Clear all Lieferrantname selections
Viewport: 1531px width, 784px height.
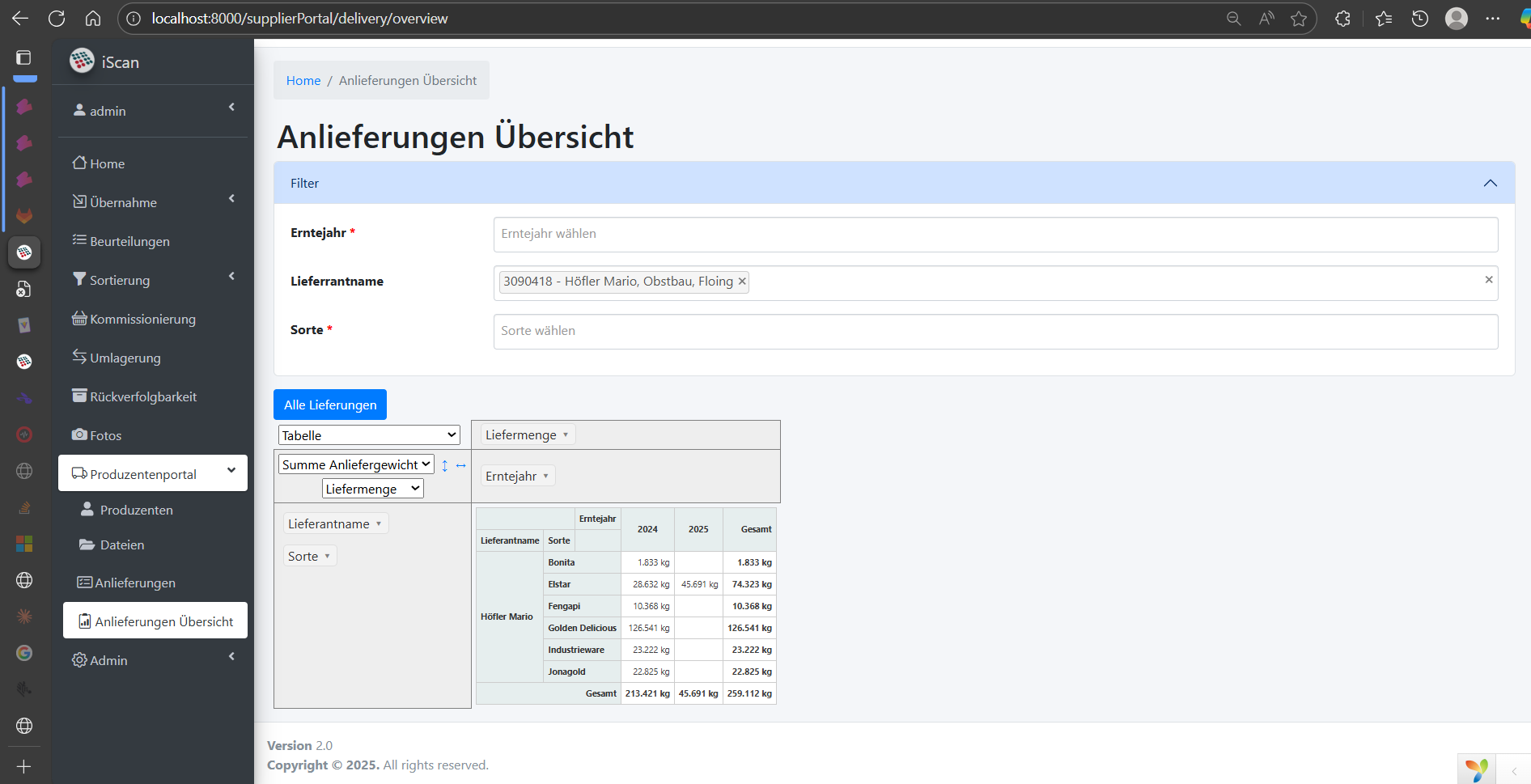(x=1488, y=280)
